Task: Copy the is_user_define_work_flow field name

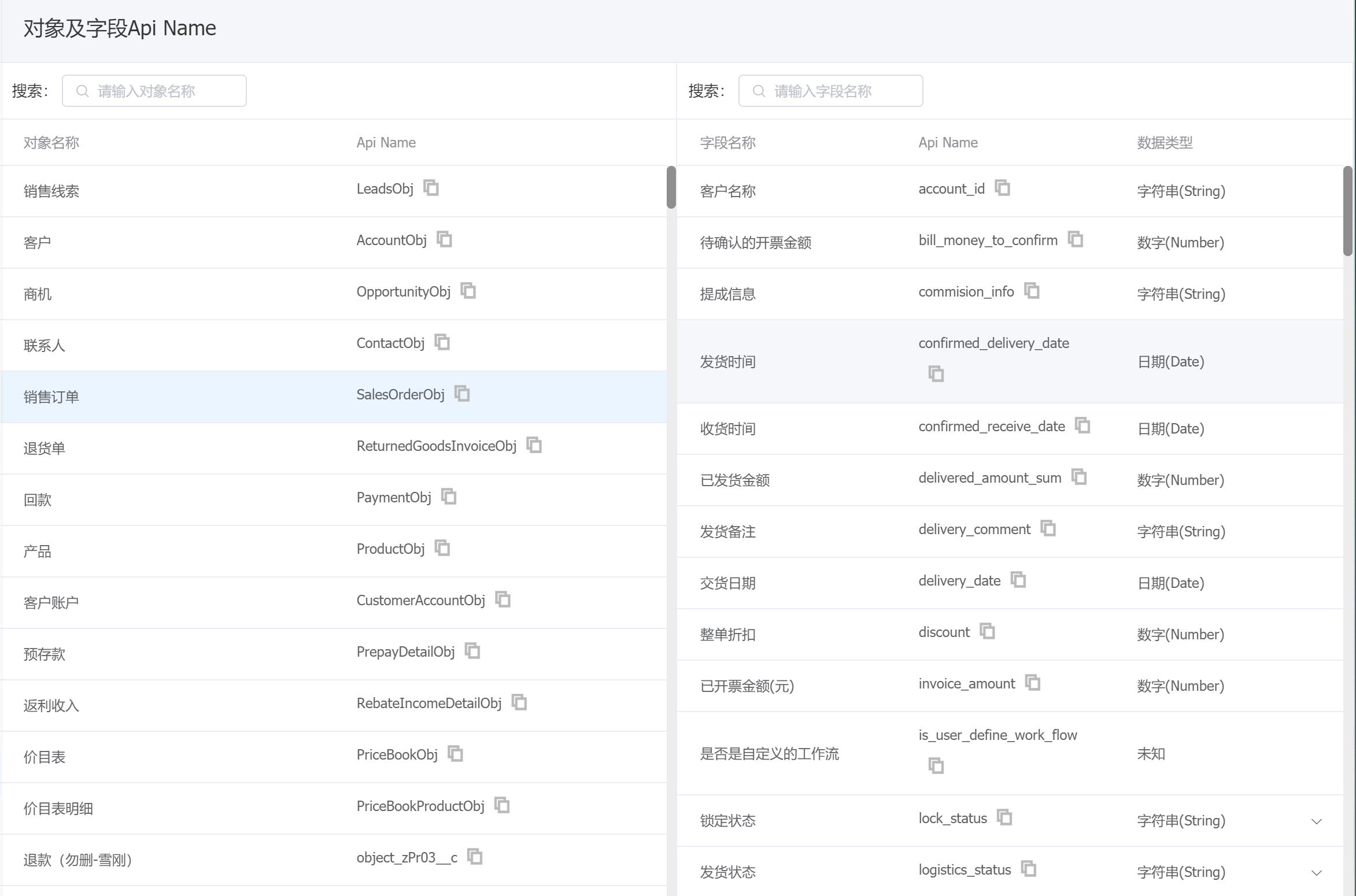Action: [x=936, y=766]
